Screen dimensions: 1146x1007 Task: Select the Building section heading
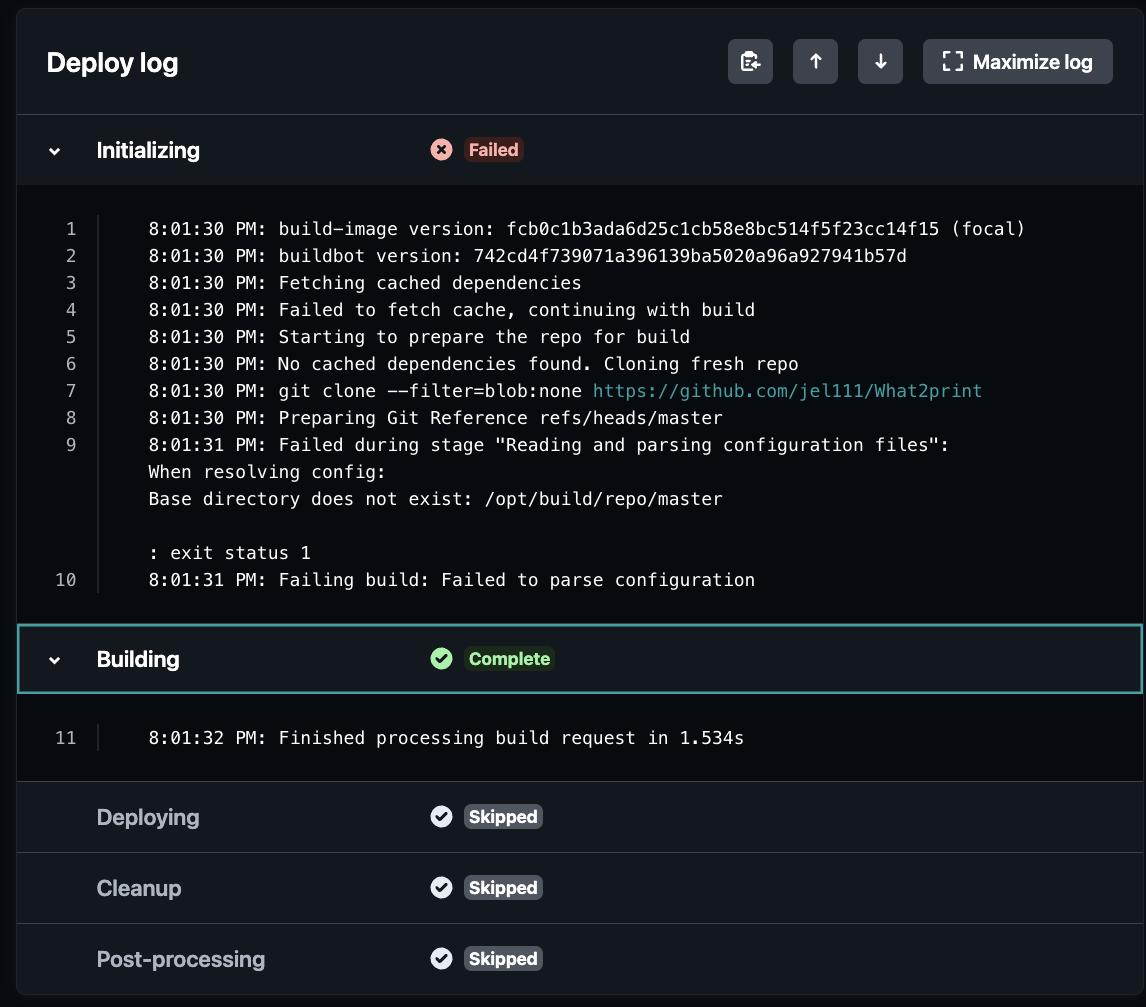coord(138,659)
